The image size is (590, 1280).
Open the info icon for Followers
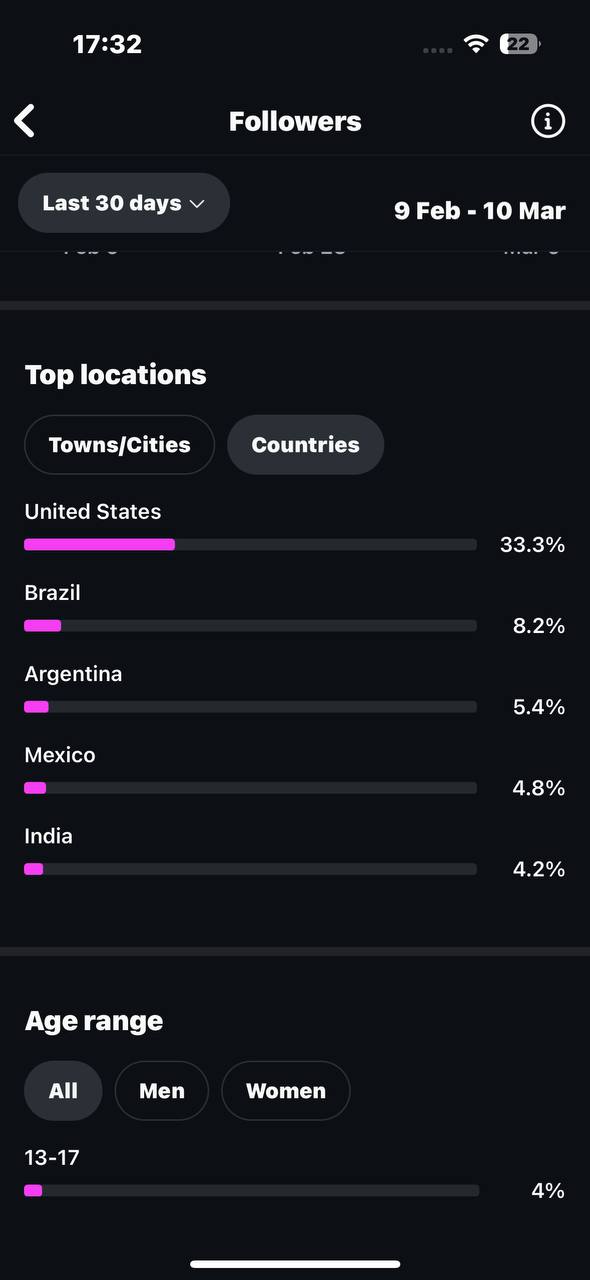(547, 121)
